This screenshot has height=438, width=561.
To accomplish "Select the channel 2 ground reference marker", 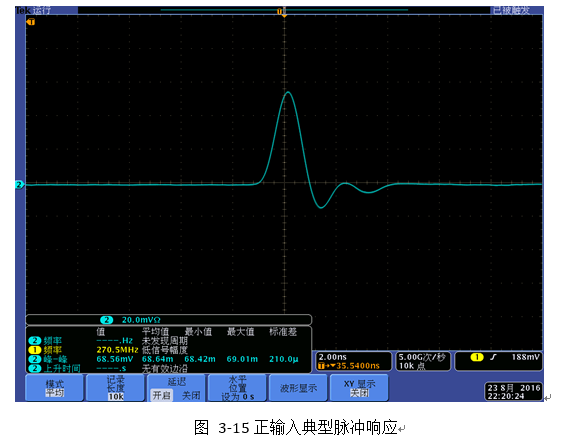I will [20, 185].
